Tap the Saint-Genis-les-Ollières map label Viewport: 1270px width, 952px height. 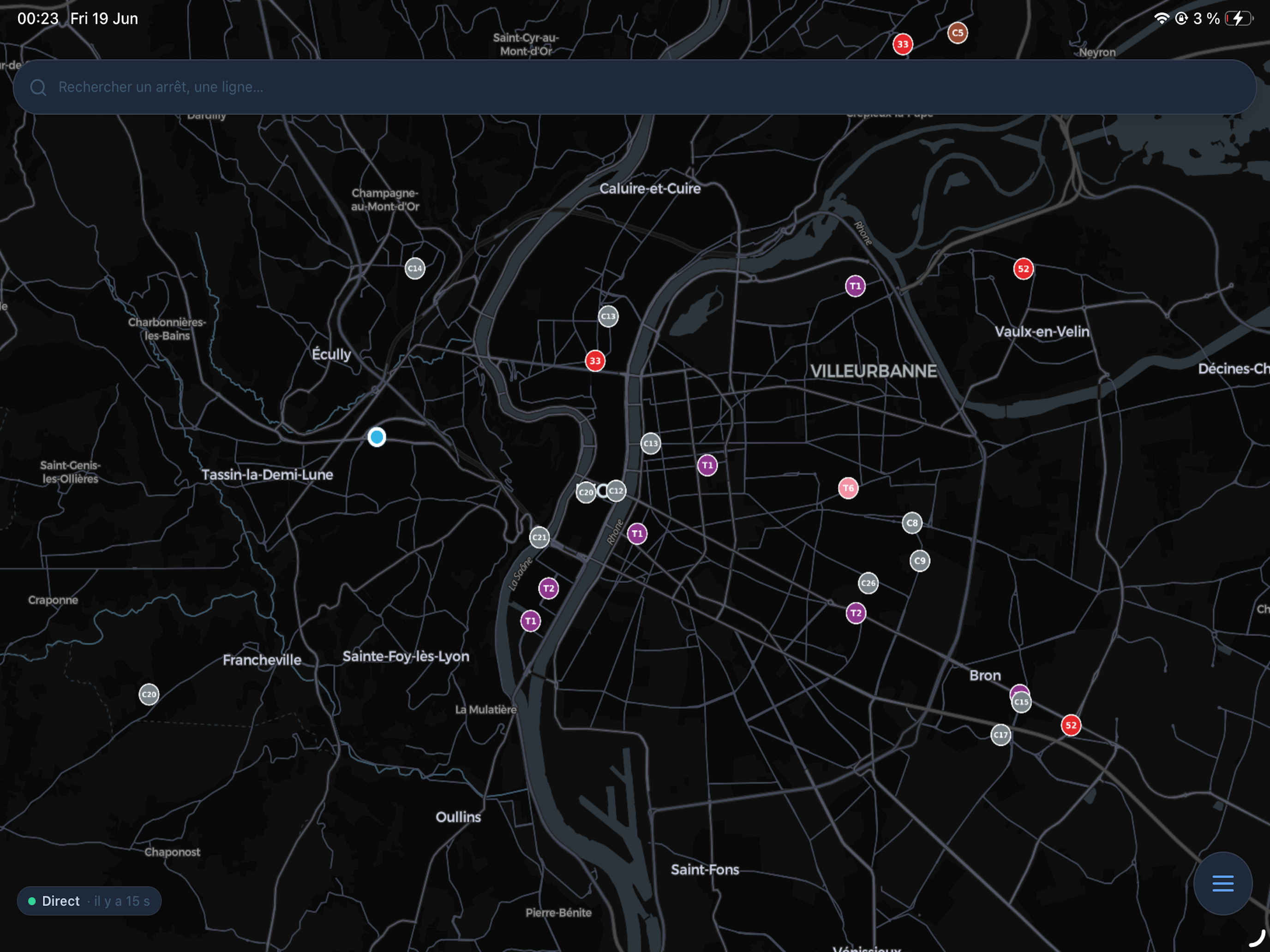point(70,472)
